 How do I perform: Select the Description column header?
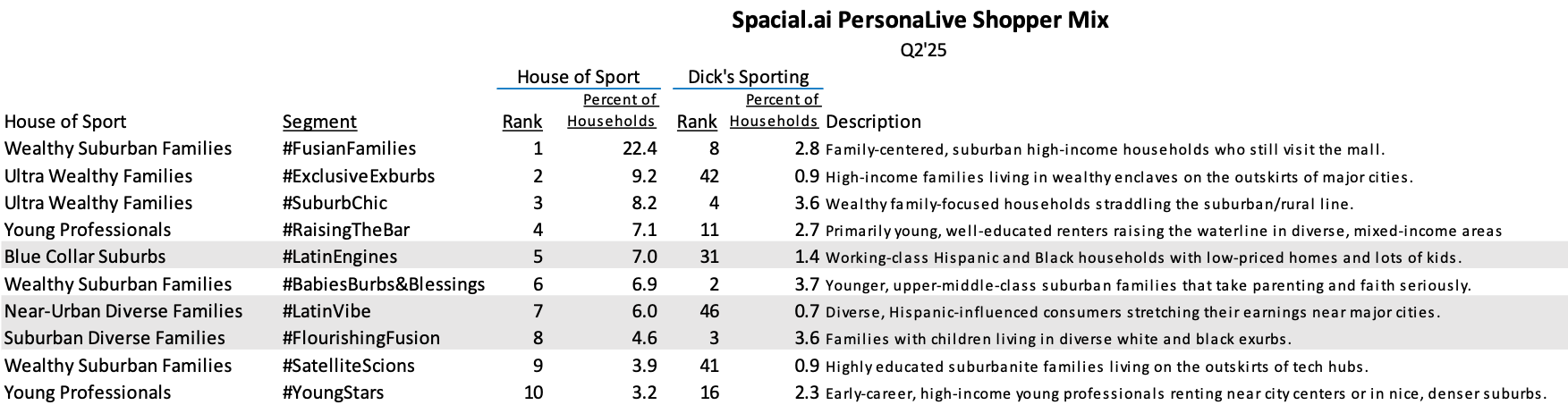(x=873, y=122)
